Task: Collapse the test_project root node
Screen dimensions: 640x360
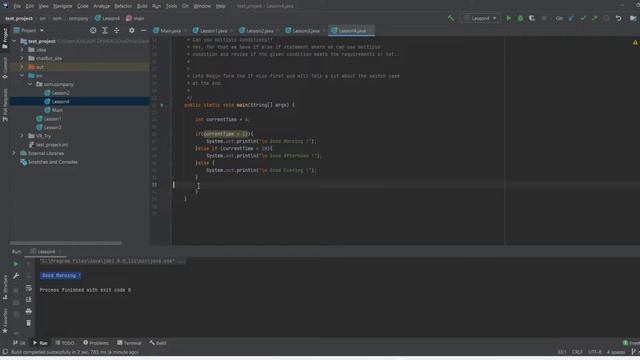Action: point(14,41)
